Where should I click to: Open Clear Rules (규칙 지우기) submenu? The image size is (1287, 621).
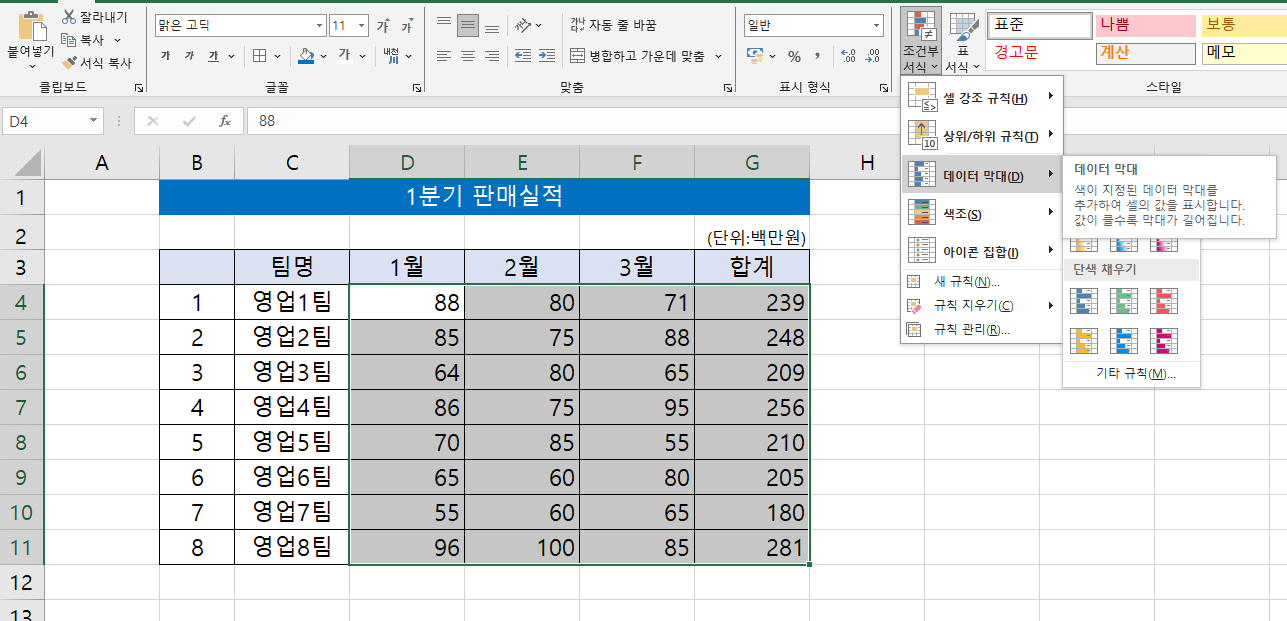pos(982,305)
